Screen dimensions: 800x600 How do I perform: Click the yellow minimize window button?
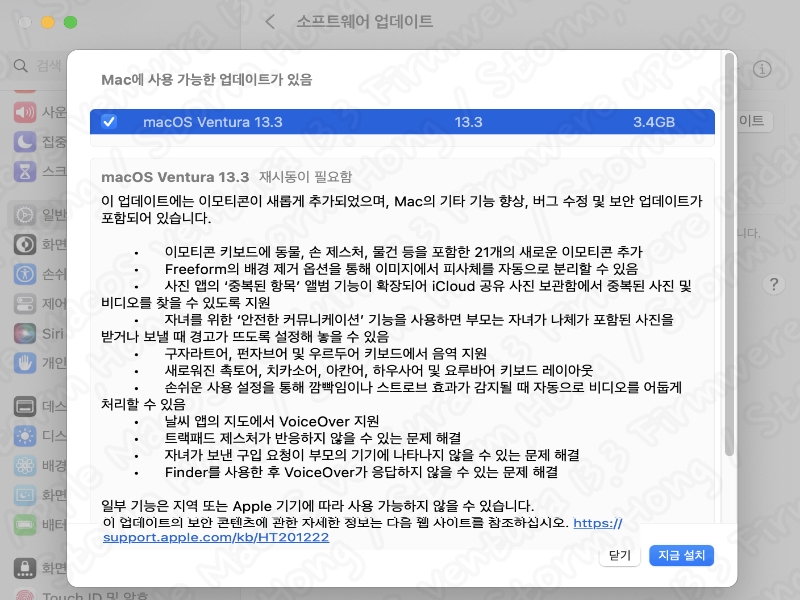click(x=48, y=22)
